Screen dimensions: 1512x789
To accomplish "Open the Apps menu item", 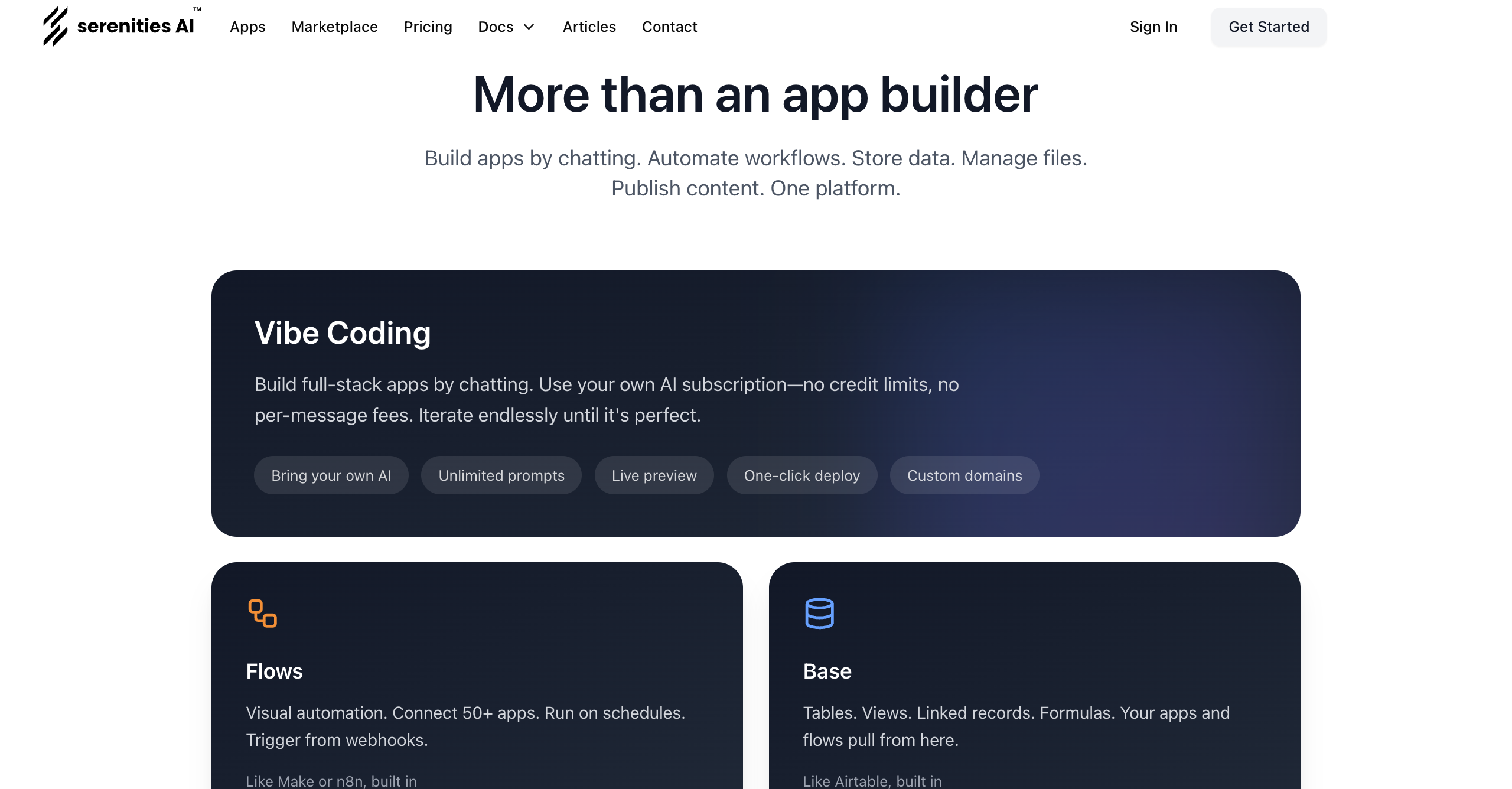I will pos(247,27).
